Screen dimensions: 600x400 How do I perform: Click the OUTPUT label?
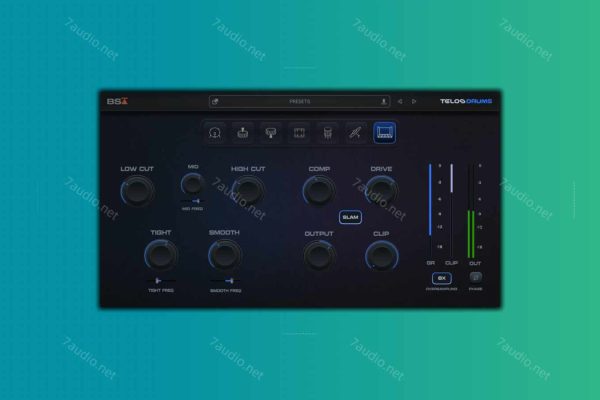tap(319, 233)
